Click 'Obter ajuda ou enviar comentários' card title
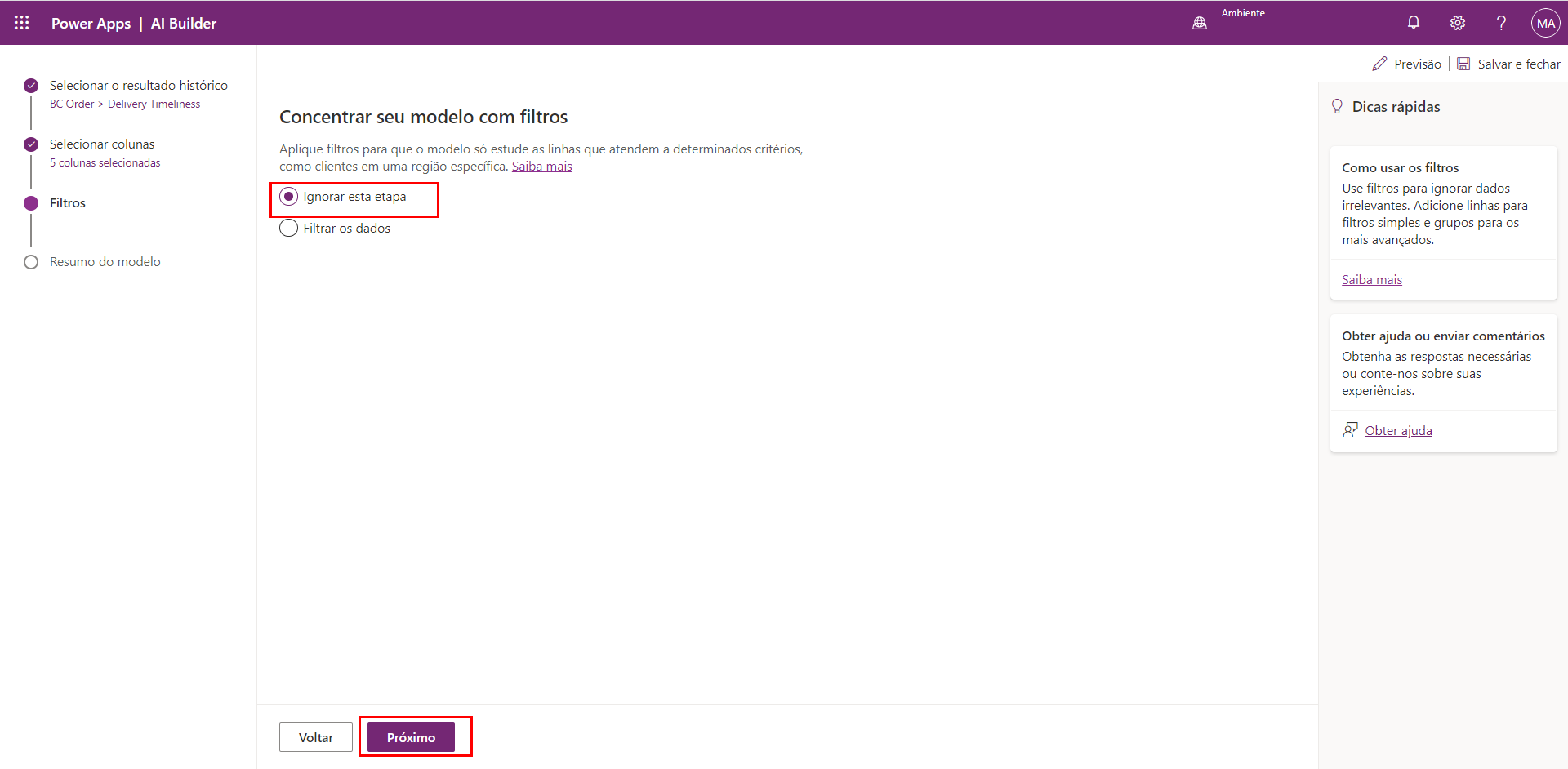The image size is (1568, 769). pyautogui.click(x=1443, y=336)
